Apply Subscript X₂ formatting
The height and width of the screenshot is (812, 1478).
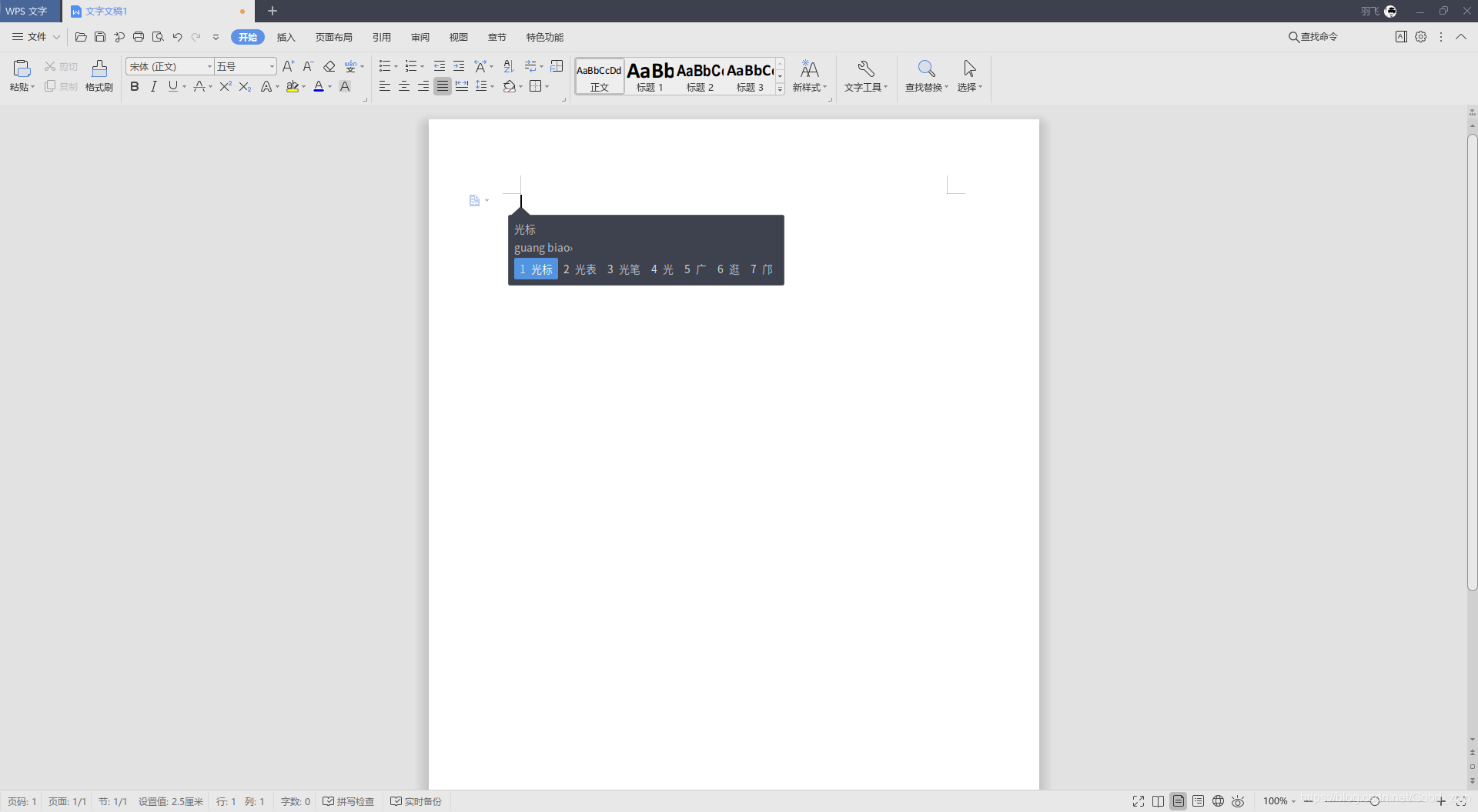click(x=245, y=86)
